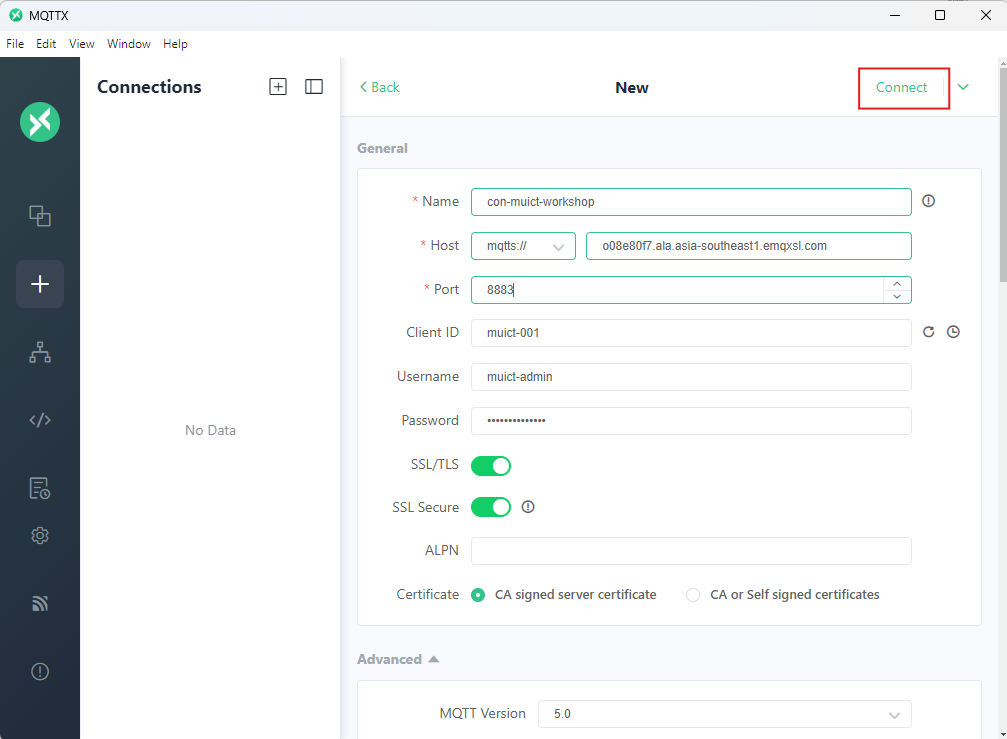Viewport: 1007px width, 739px height.
Task: Click the Connect button
Action: [x=902, y=87]
